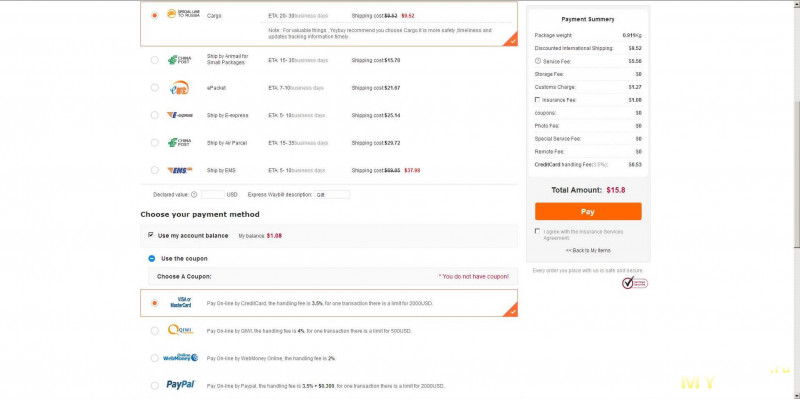Click the EMS discounted price $37.98
Viewport: 800px width, 399px height.
(x=412, y=170)
